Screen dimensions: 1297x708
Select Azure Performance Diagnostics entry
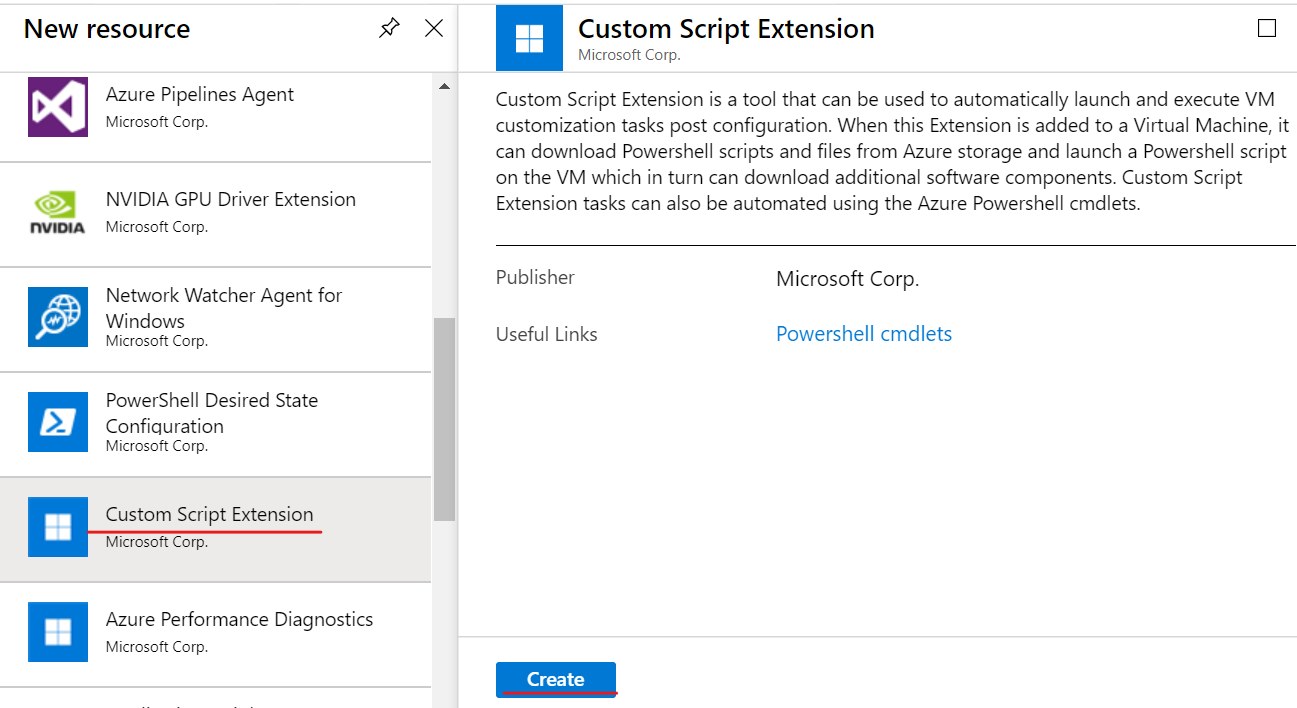pyautogui.click(x=215, y=635)
